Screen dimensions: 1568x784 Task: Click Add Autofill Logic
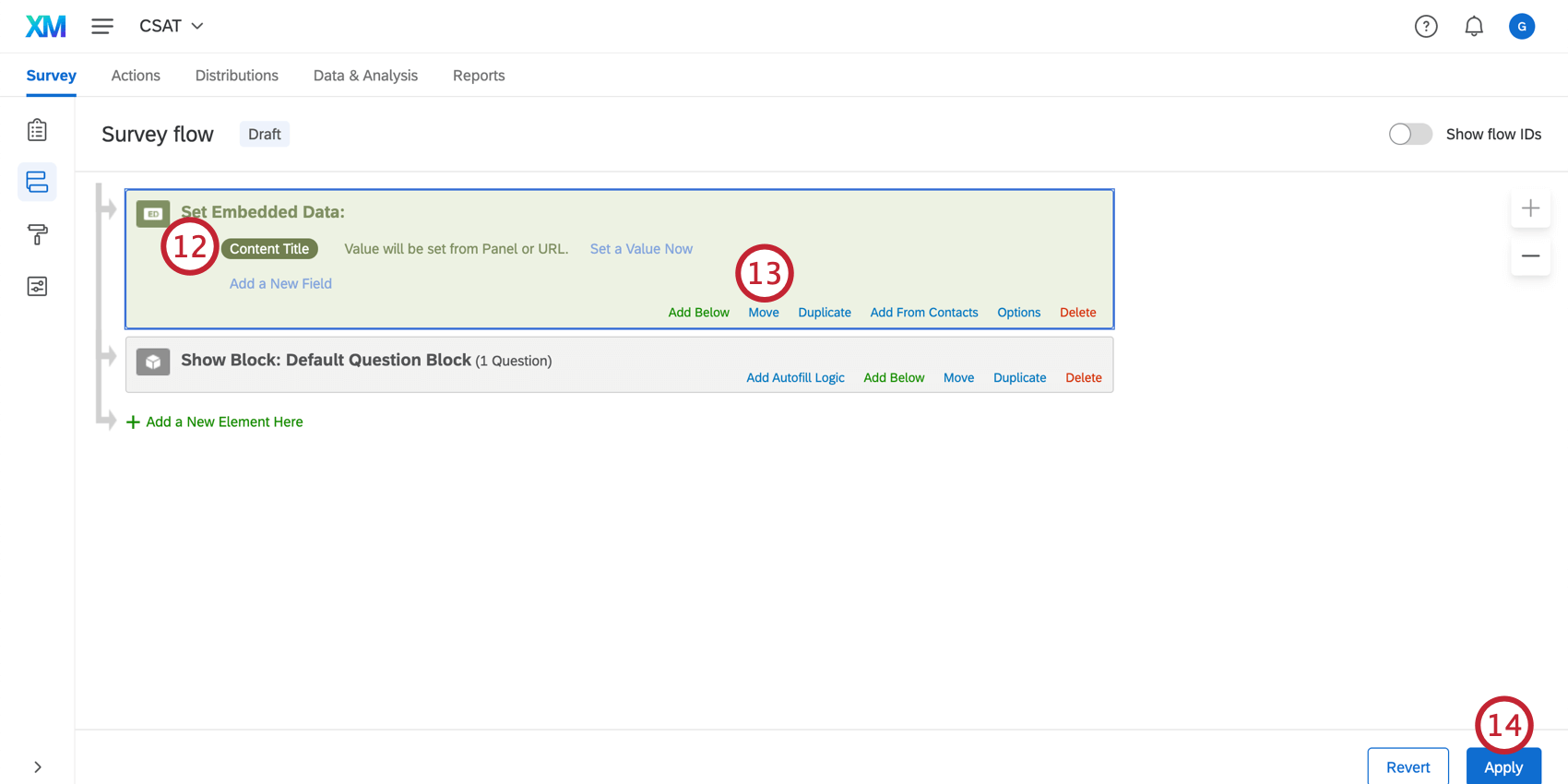click(x=795, y=378)
